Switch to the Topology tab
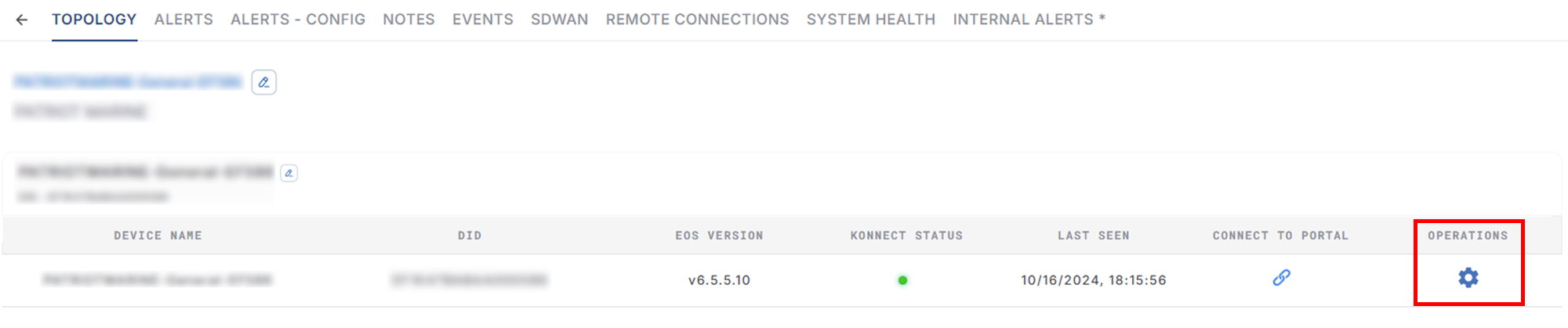 point(94,20)
